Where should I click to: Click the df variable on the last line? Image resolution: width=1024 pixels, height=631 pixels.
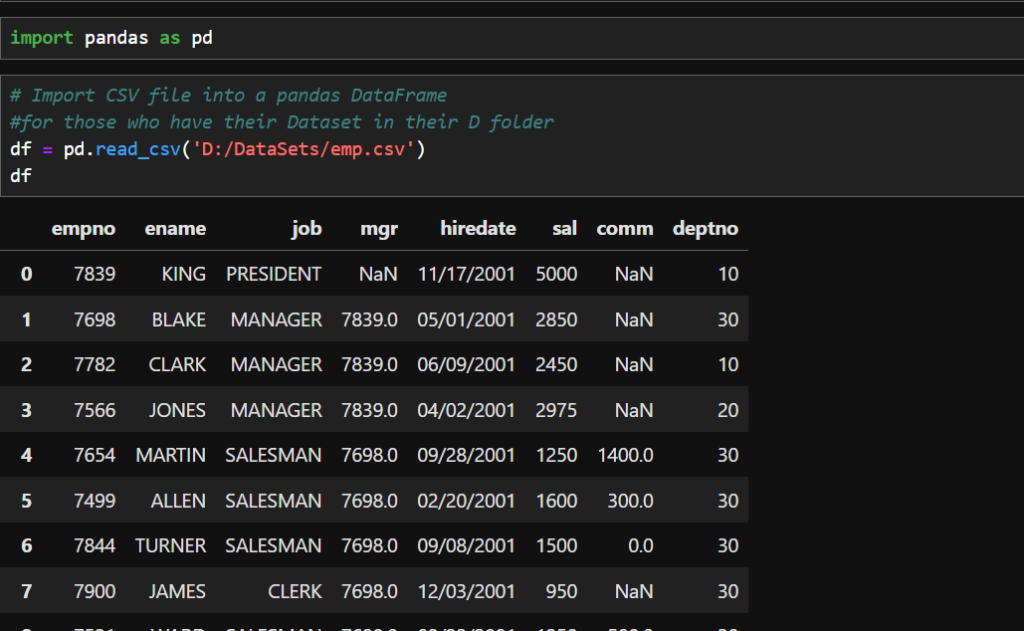click(x=15, y=176)
